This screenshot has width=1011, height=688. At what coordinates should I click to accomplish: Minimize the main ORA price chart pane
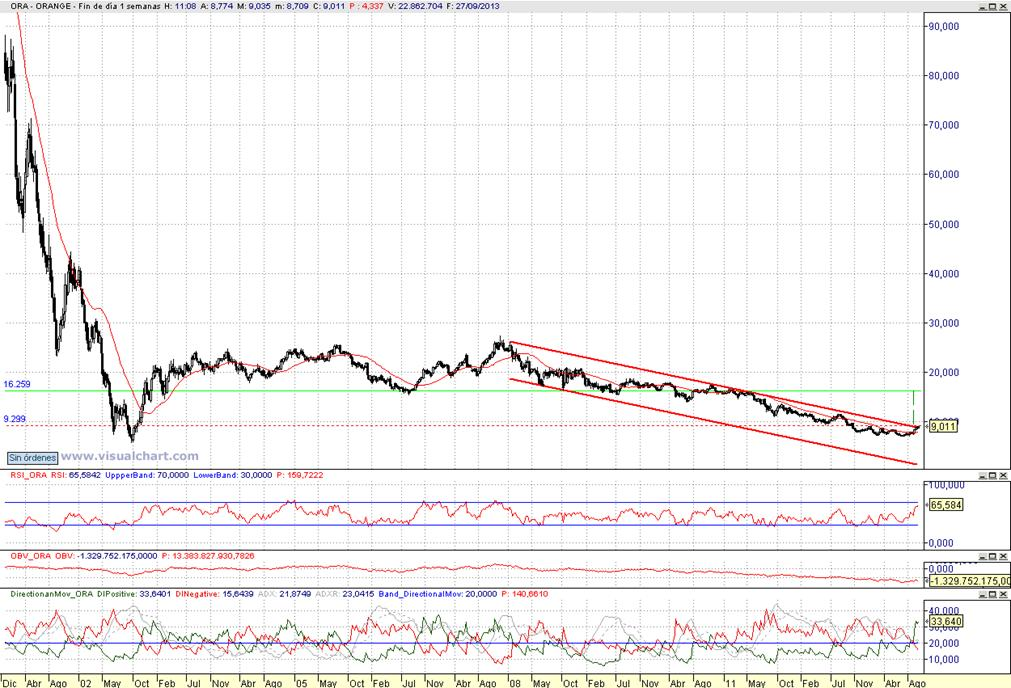983,6
